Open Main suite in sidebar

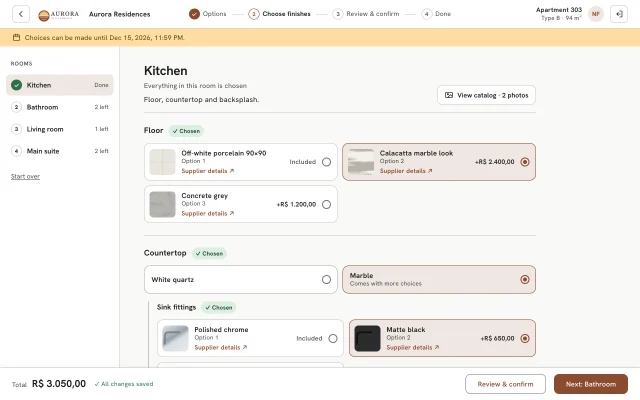click(60, 151)
